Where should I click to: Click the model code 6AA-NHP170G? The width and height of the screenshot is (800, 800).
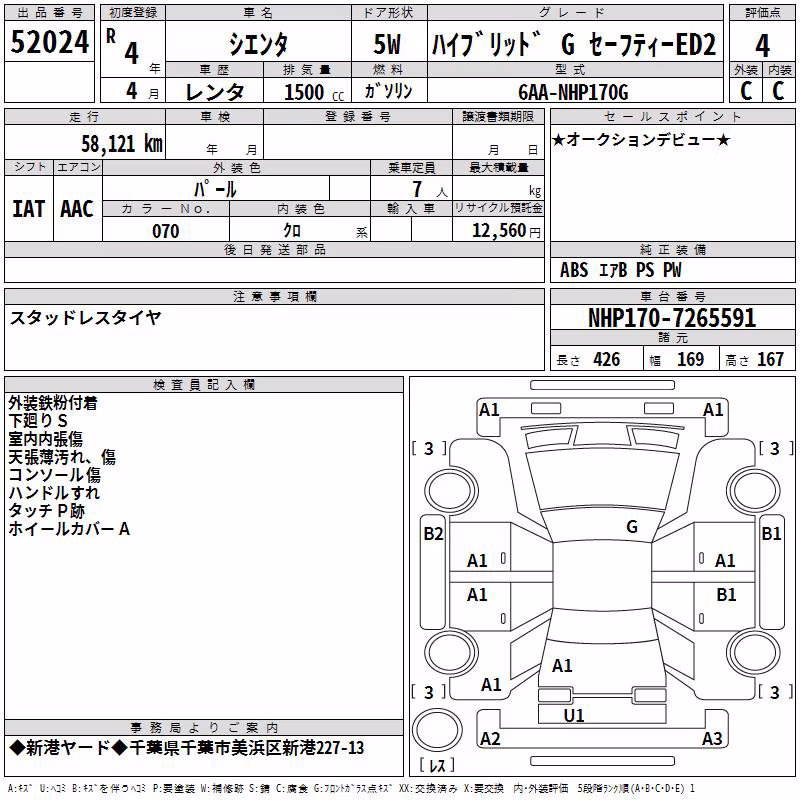coord(573,92)
